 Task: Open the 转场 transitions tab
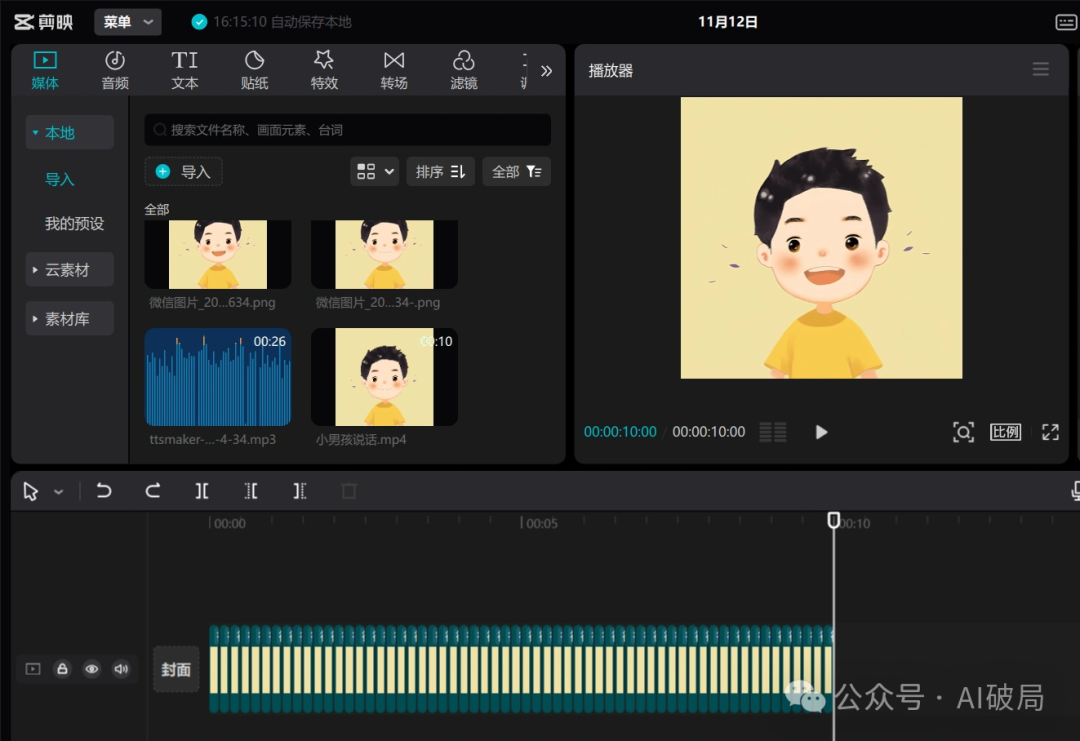click(x=394, y=70)
